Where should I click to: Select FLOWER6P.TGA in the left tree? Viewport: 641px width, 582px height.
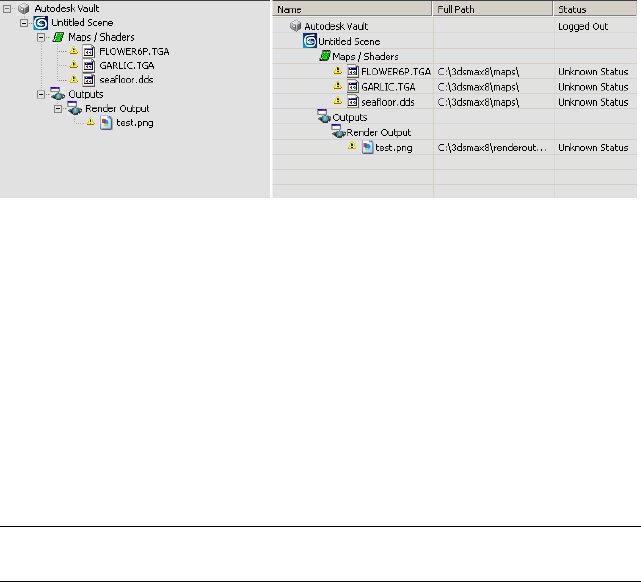point(134,51)
